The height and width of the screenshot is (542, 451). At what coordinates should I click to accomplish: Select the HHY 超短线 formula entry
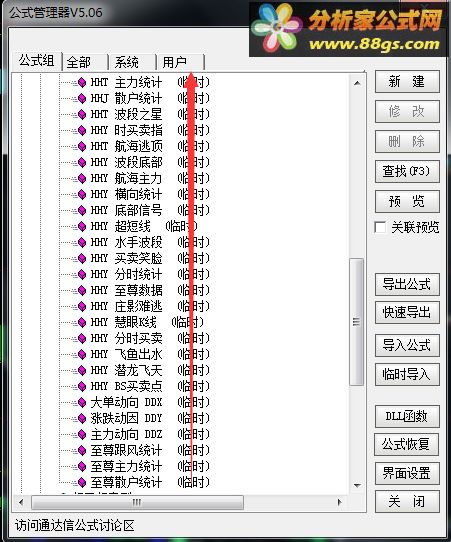144,226
